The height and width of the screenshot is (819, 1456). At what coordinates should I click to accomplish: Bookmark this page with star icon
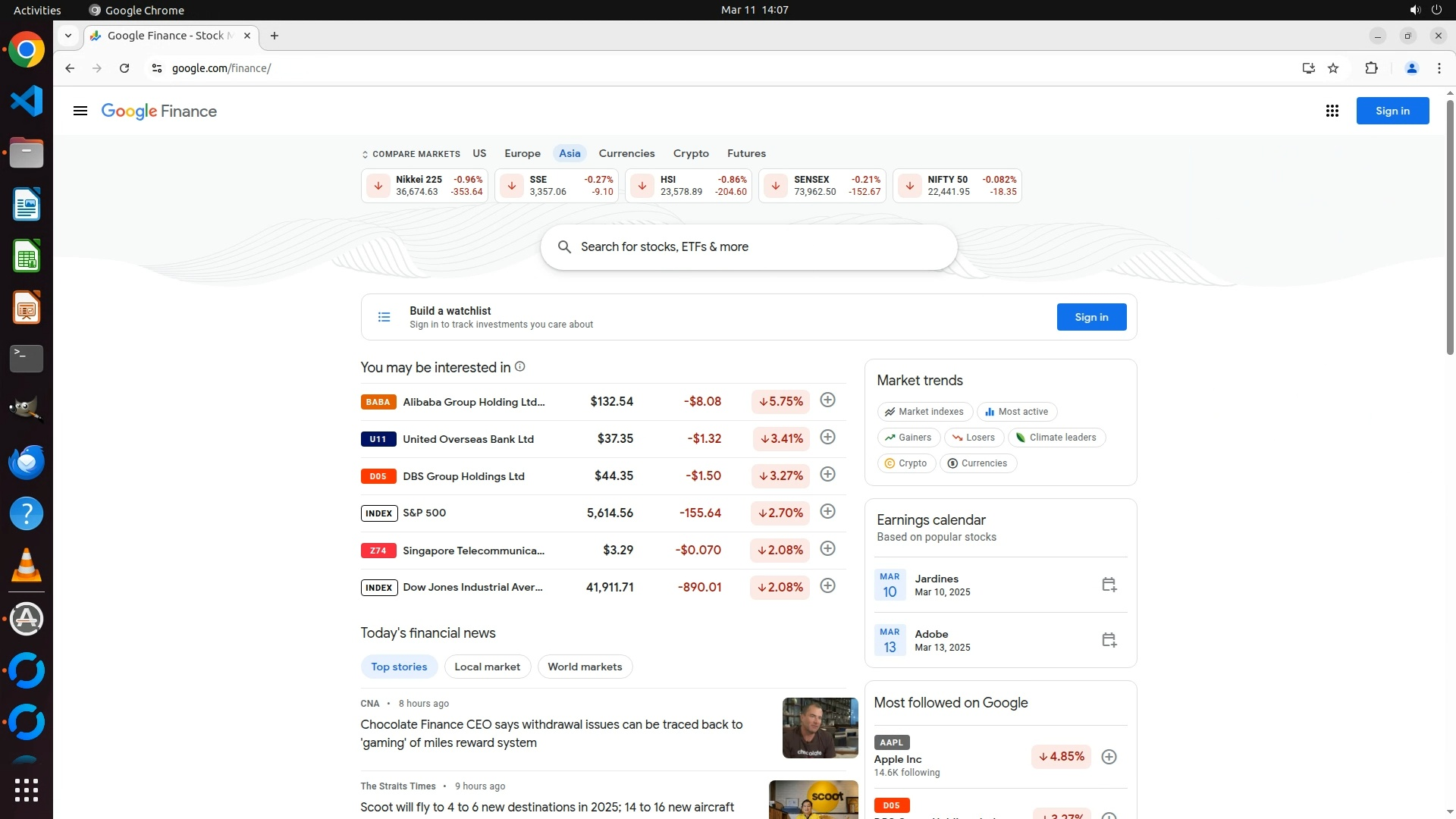click(x=1333, y=68)
